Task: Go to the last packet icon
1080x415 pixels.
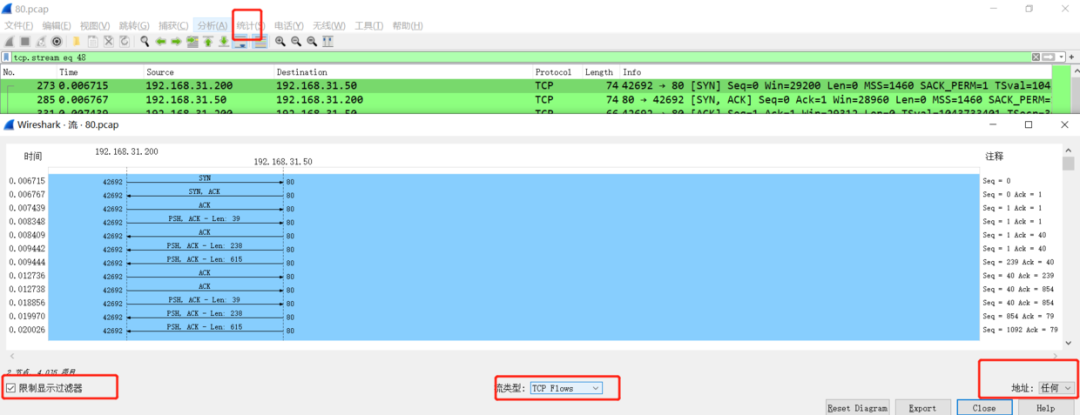Action: pos(224,41)
